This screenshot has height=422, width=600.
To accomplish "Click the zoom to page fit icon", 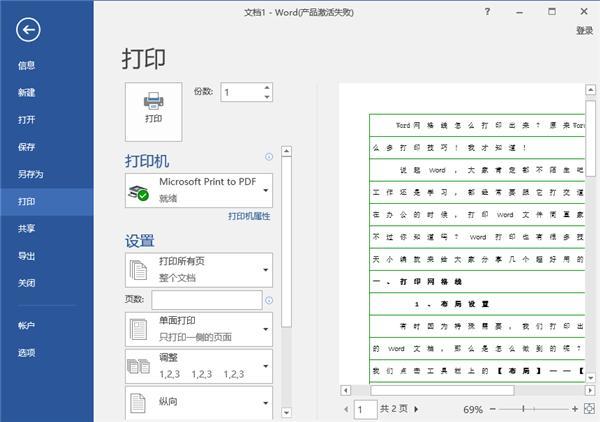I will pyautogui.click(x=589, y=409).
